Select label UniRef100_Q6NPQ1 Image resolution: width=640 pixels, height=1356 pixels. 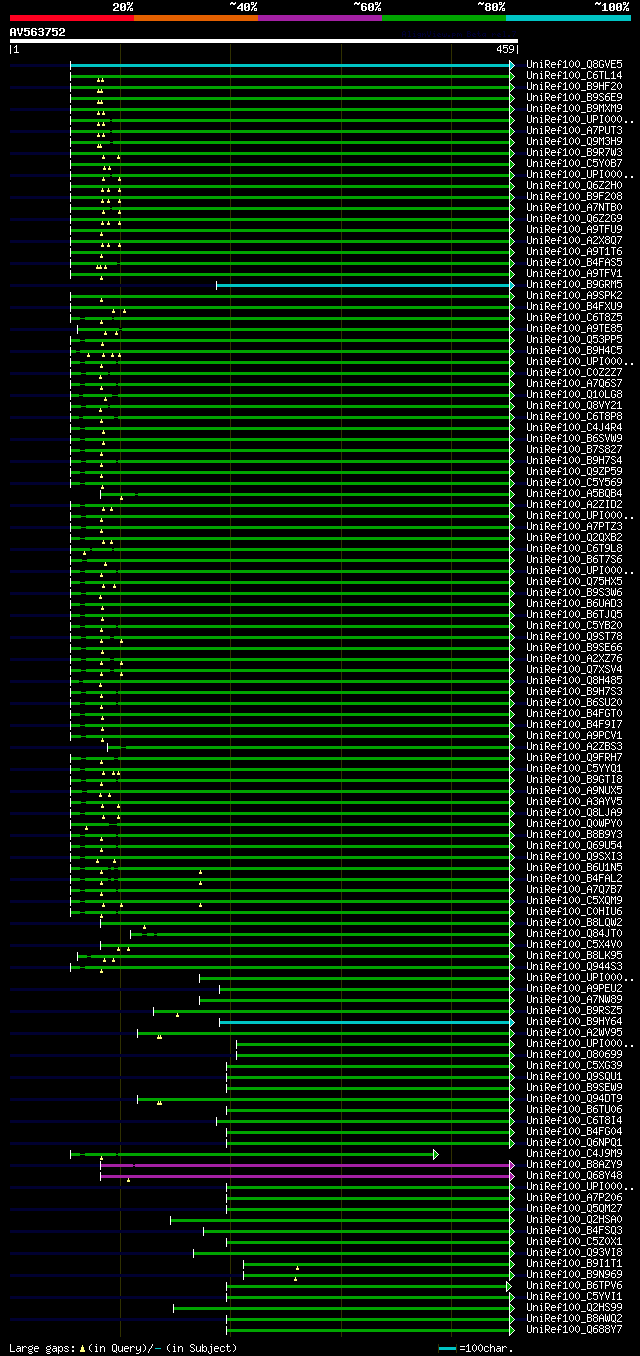(x=574, y=1142)
